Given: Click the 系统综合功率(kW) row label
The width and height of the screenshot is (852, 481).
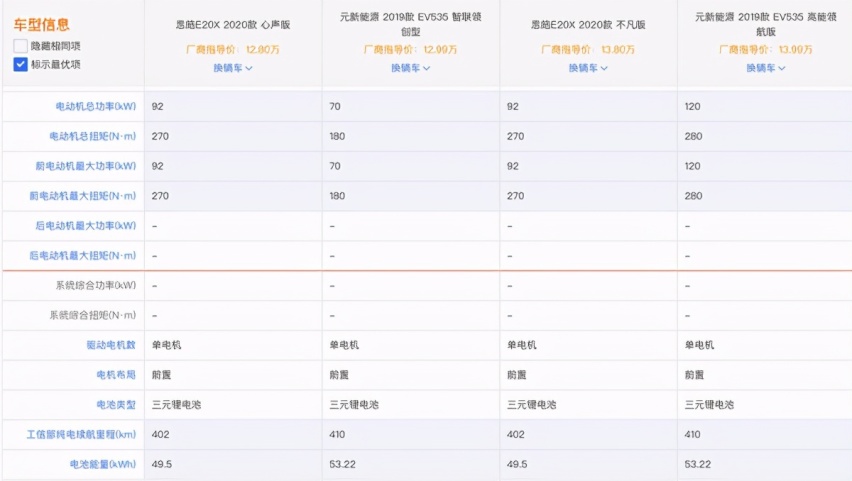Looking at the screenshot, I should click(96, 285).
